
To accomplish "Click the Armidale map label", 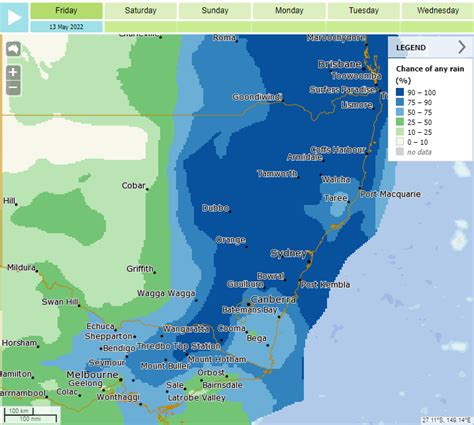I will 304,157.
